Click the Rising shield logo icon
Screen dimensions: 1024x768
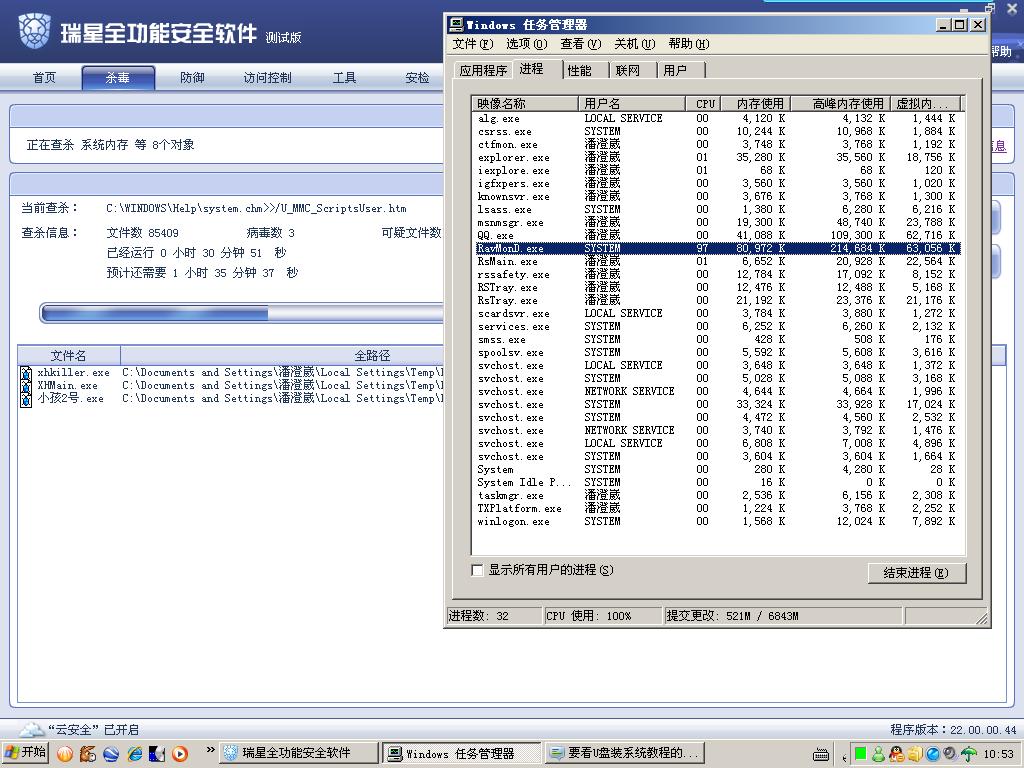[x=34, y=31]
